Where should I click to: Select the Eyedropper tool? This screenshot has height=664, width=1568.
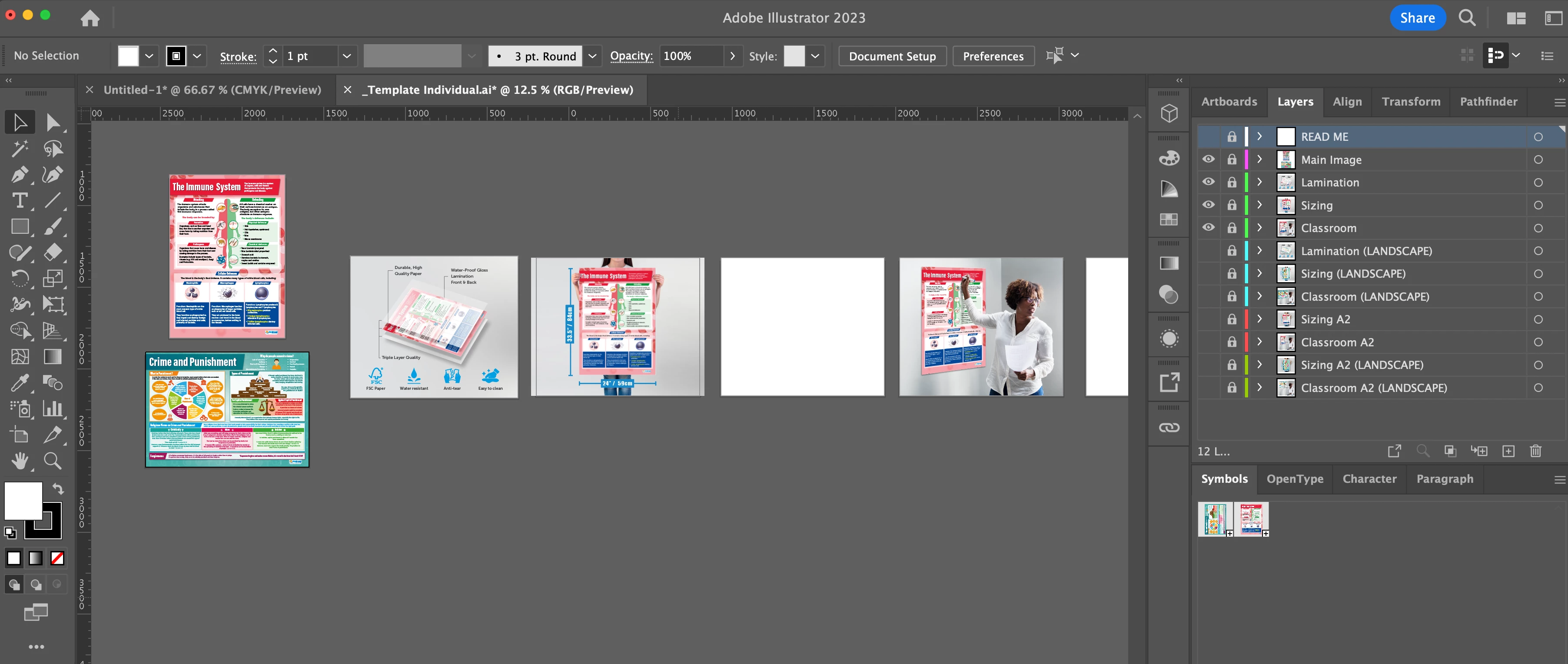20,383
